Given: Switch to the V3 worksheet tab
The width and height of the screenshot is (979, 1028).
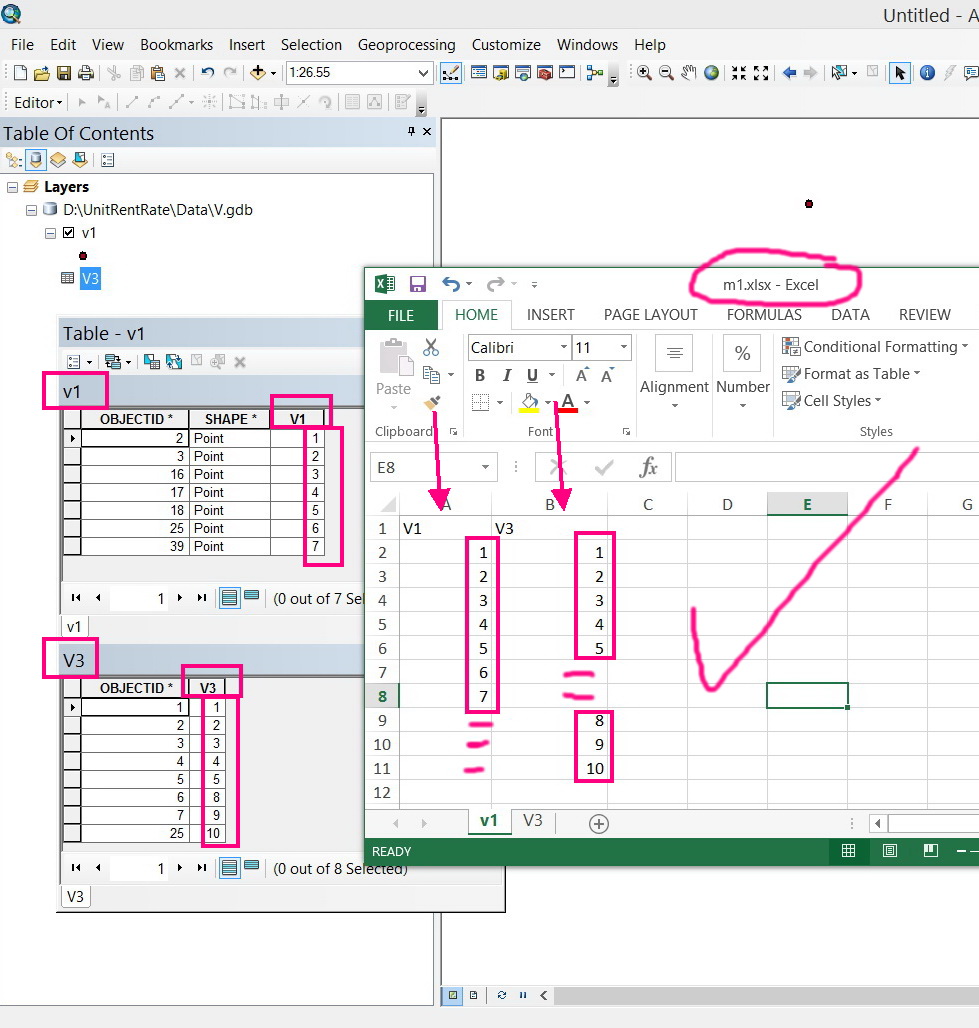Looking at the screenshot, I should [532, 820].
